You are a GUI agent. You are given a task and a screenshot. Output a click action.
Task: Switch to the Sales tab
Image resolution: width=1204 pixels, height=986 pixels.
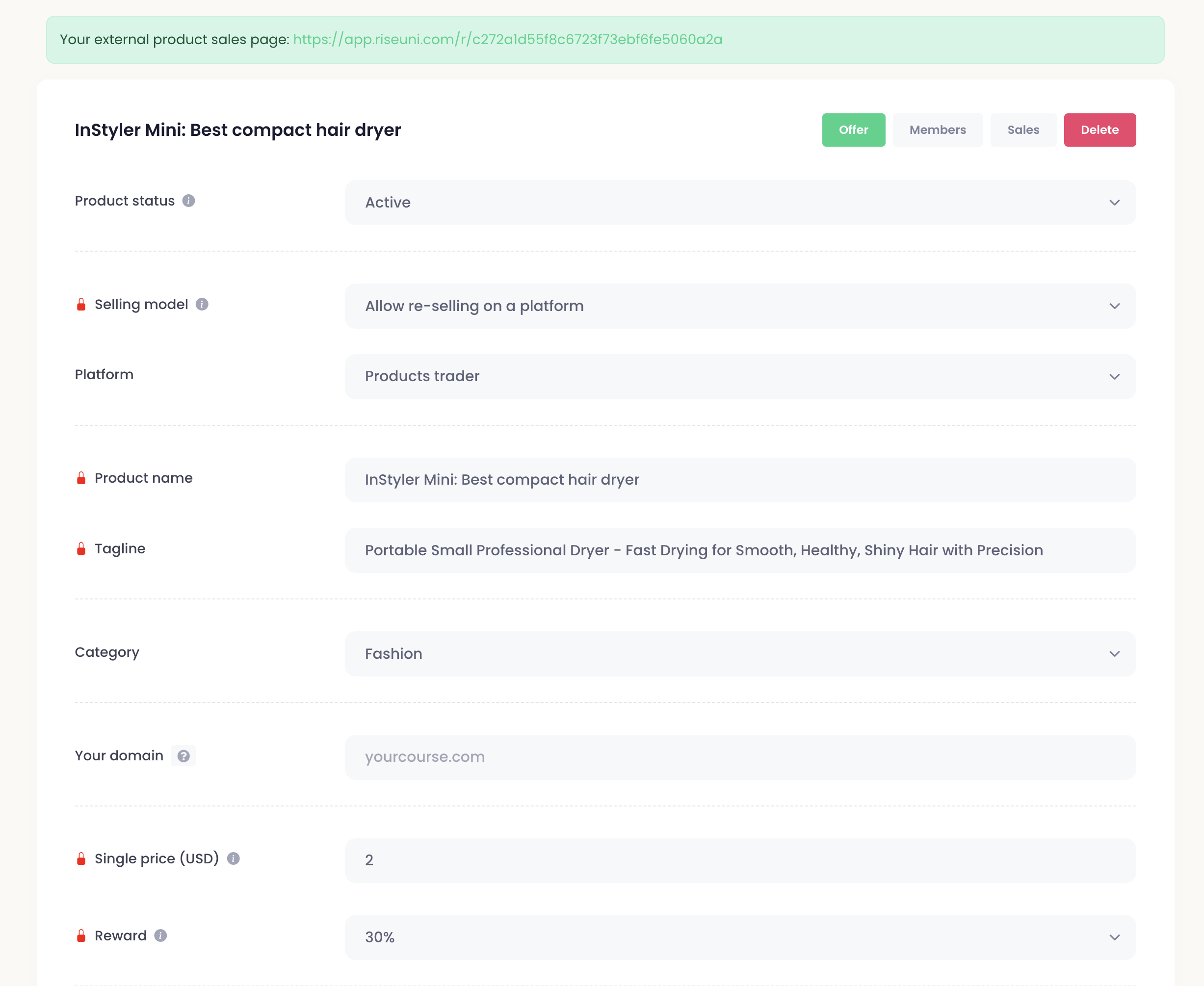1023,130
